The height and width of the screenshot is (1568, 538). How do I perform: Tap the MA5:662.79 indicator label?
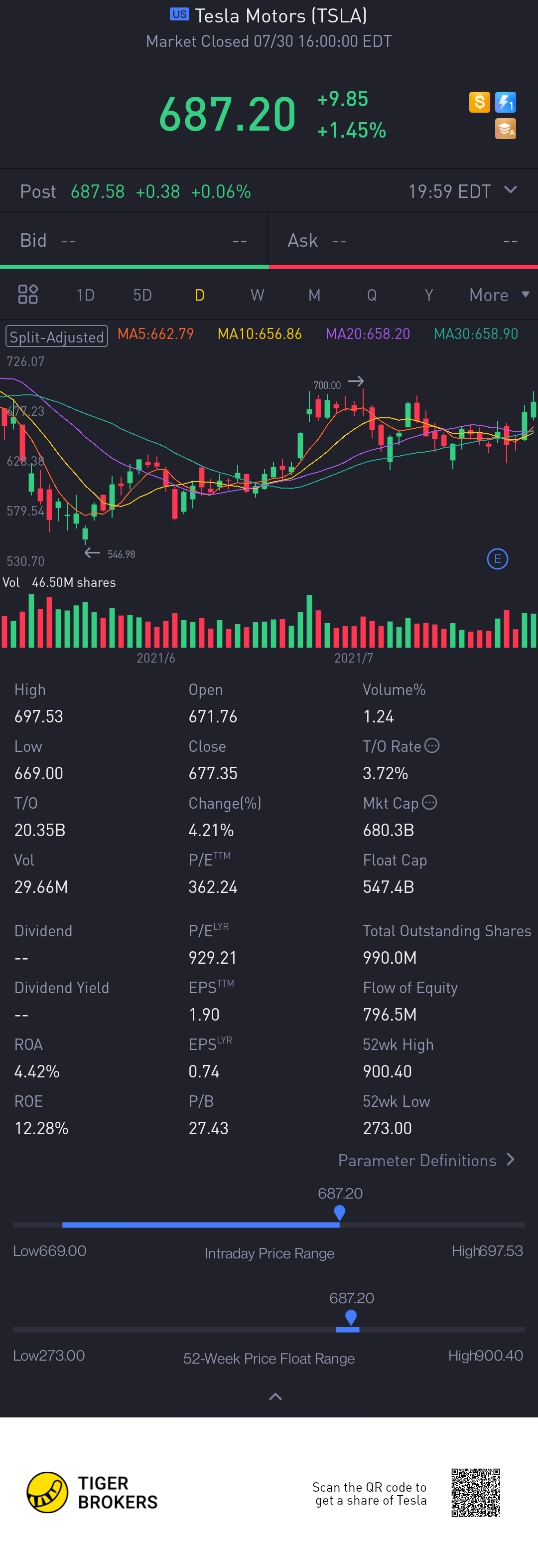155,334
